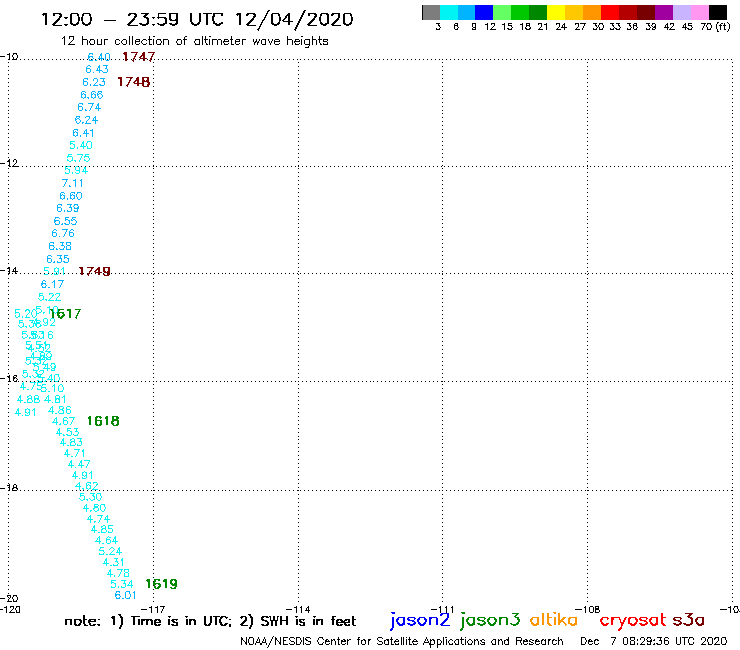This screenshot has height=650, width=740.
Task: Select the 'jason3' satellite legend label
Action: click(490, 620)
